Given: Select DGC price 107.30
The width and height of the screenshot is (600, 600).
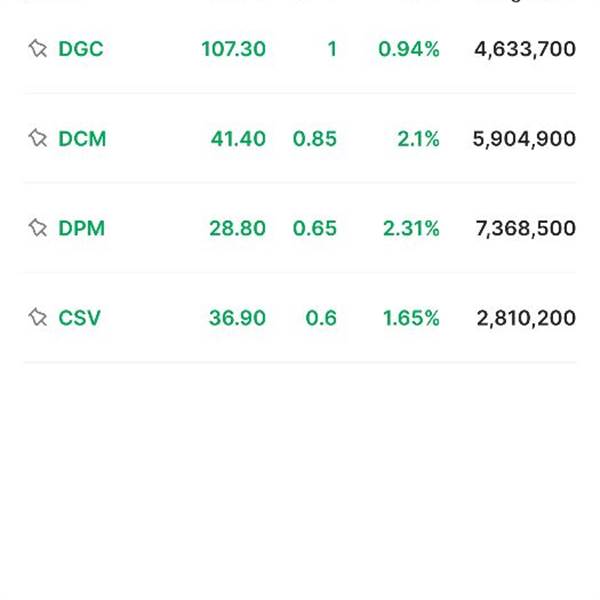Looking at the screenshot, I should pyautogui.click(x=233, y=49).
